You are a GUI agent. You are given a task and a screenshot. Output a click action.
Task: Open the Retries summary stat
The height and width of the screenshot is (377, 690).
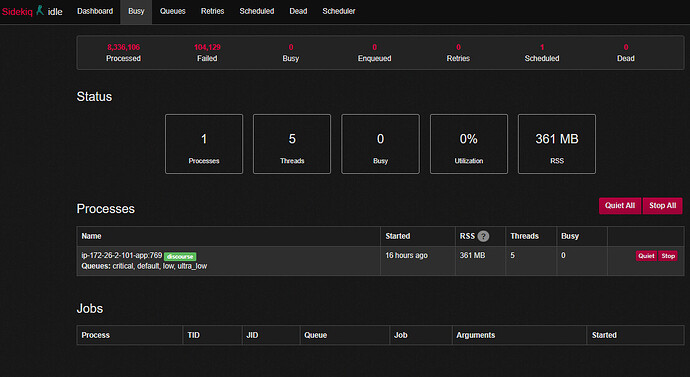458,52
